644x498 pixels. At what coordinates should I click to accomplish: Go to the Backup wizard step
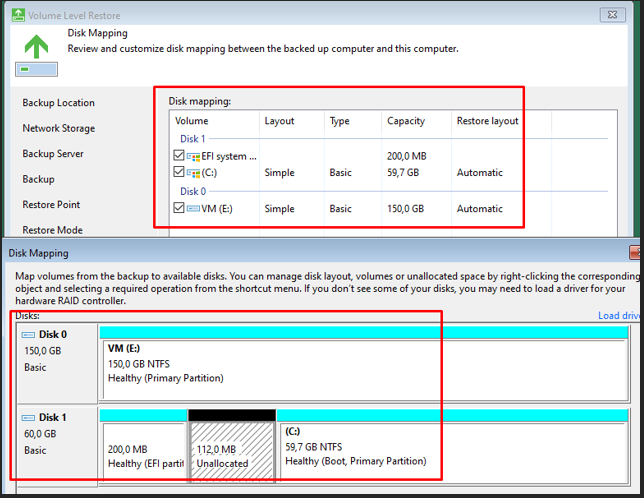click(38, 179)
